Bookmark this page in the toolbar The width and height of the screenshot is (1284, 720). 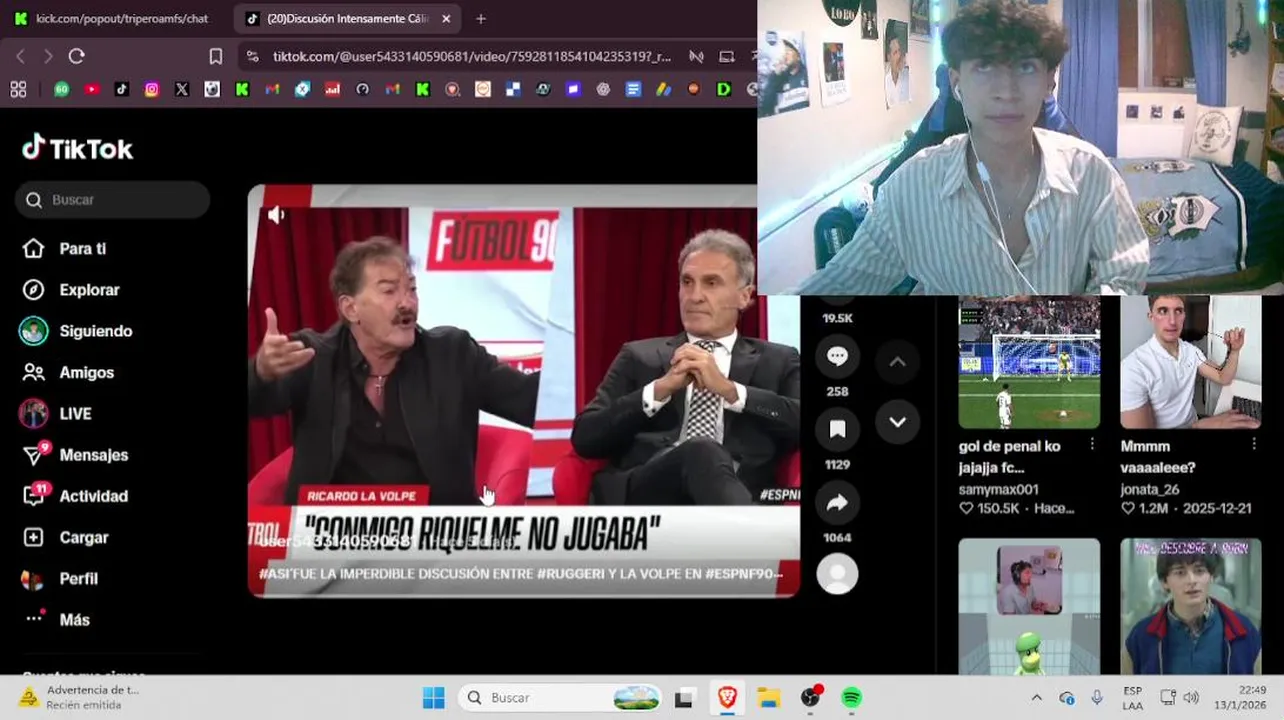point(216,57)
